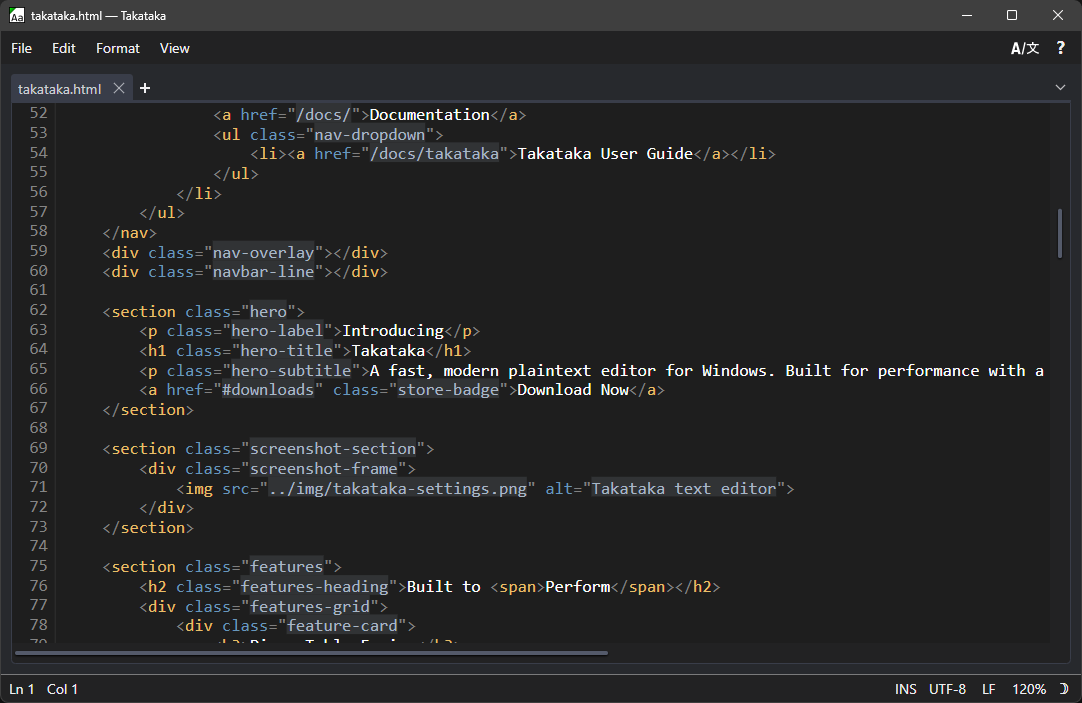The height and width of the screenshot is (703, 1082).
Task: Change the 120% zoom level
Action: click(1028, 689)
